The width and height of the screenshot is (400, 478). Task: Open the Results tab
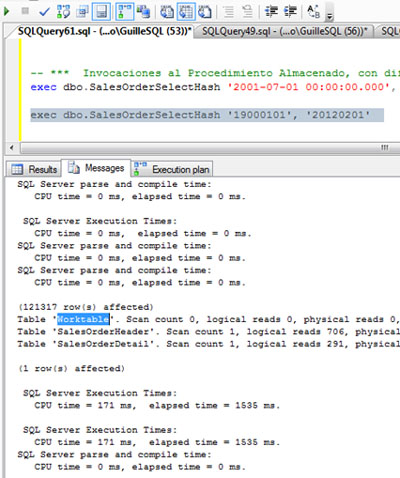(x=34, y=169)
